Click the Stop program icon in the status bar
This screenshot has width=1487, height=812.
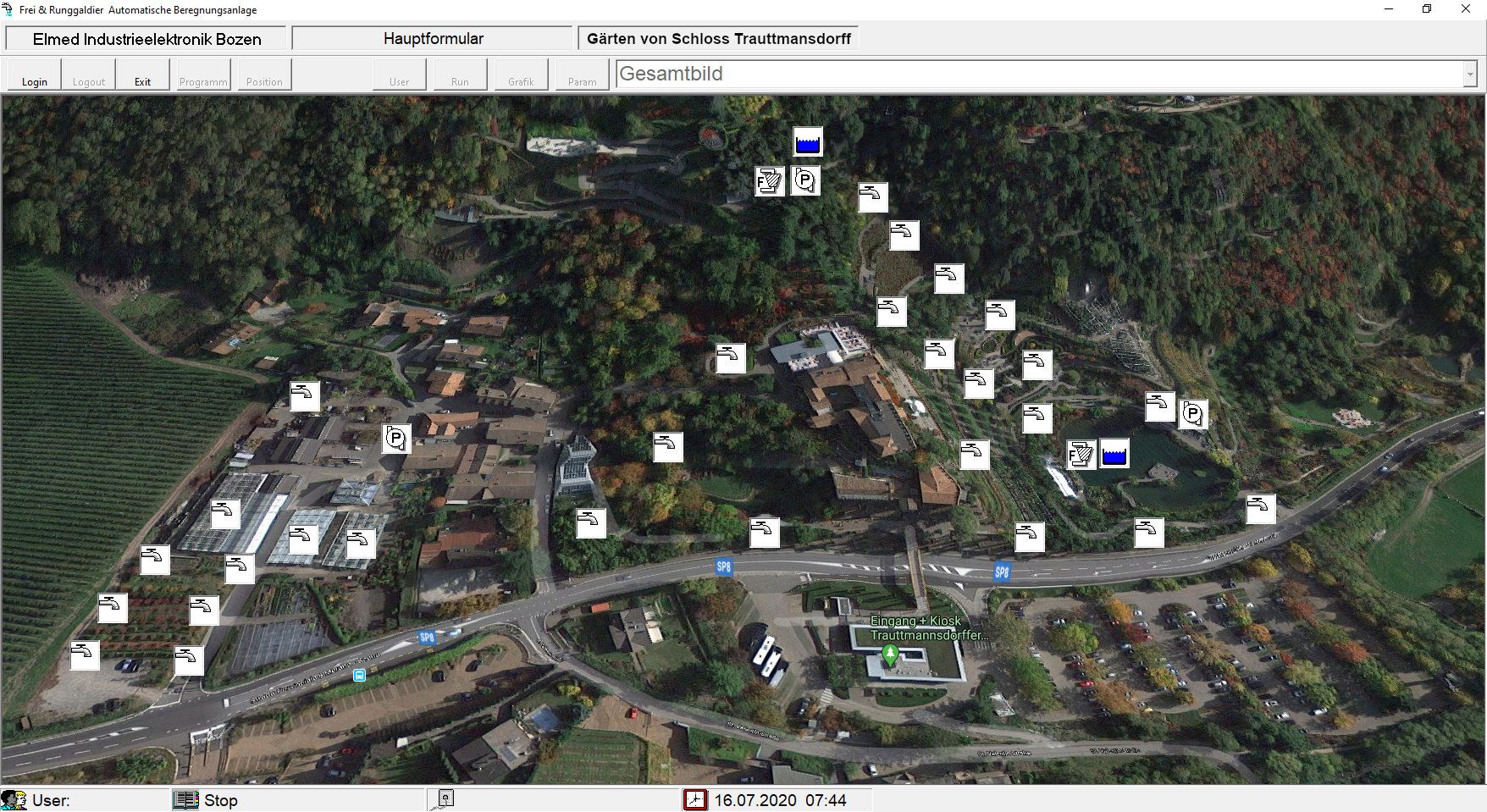(x=185, y=800)
